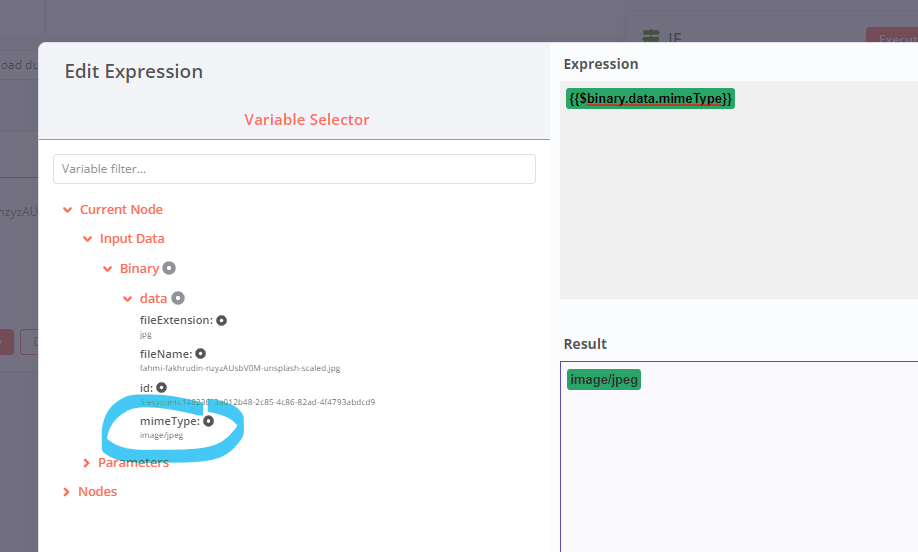Click the IF node icon in the background
The height and width of the screenshot is (552, 918).
tap(651, 37)
